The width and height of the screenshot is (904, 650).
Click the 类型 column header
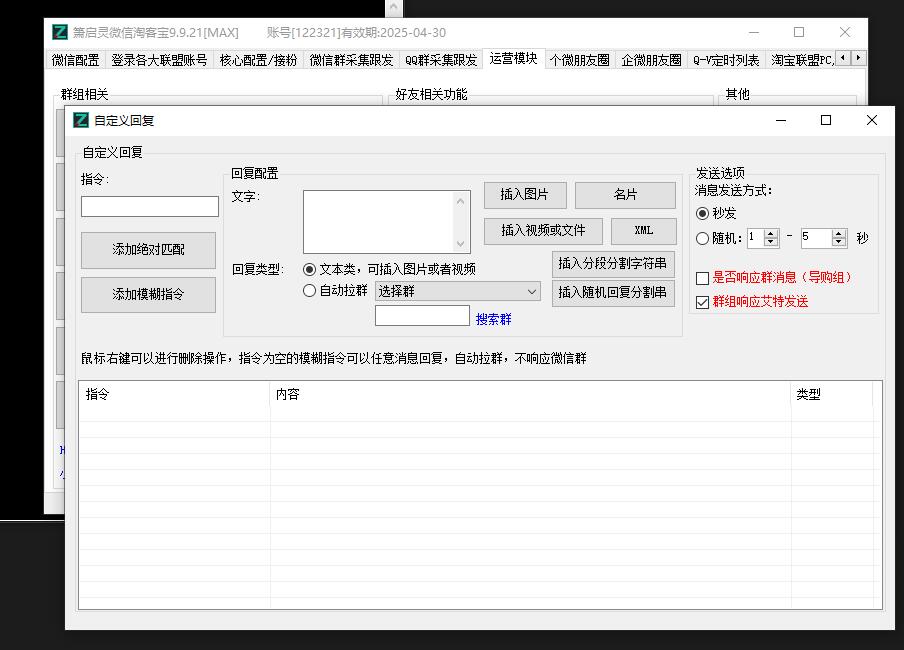tap(832, 394)
